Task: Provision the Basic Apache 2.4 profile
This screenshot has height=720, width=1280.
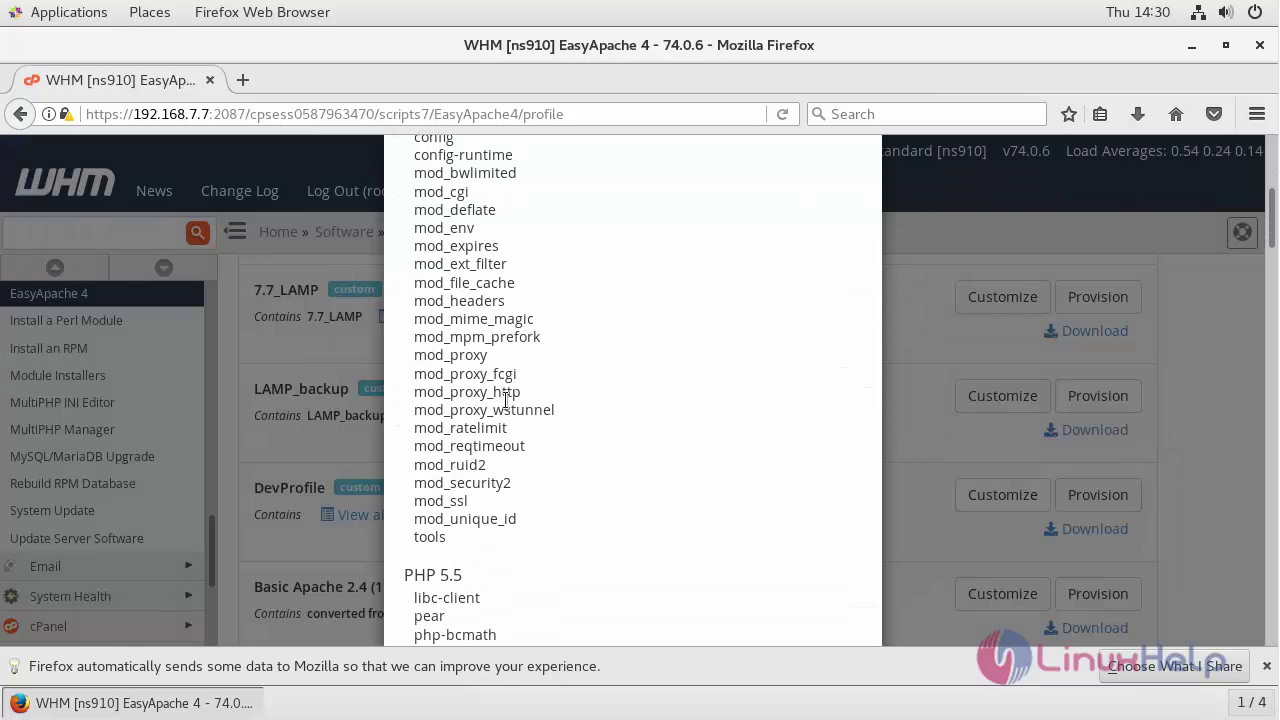Action: 1098,594
